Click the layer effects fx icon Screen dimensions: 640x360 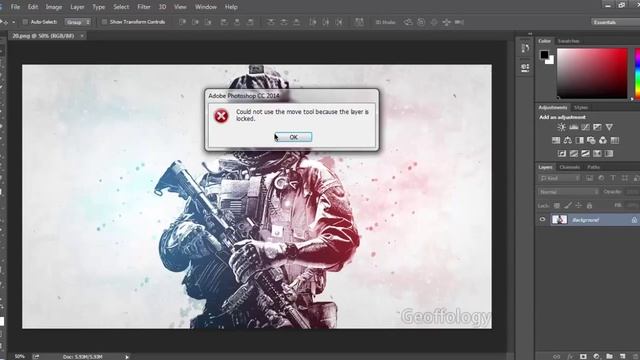click(x=570, y=356)
